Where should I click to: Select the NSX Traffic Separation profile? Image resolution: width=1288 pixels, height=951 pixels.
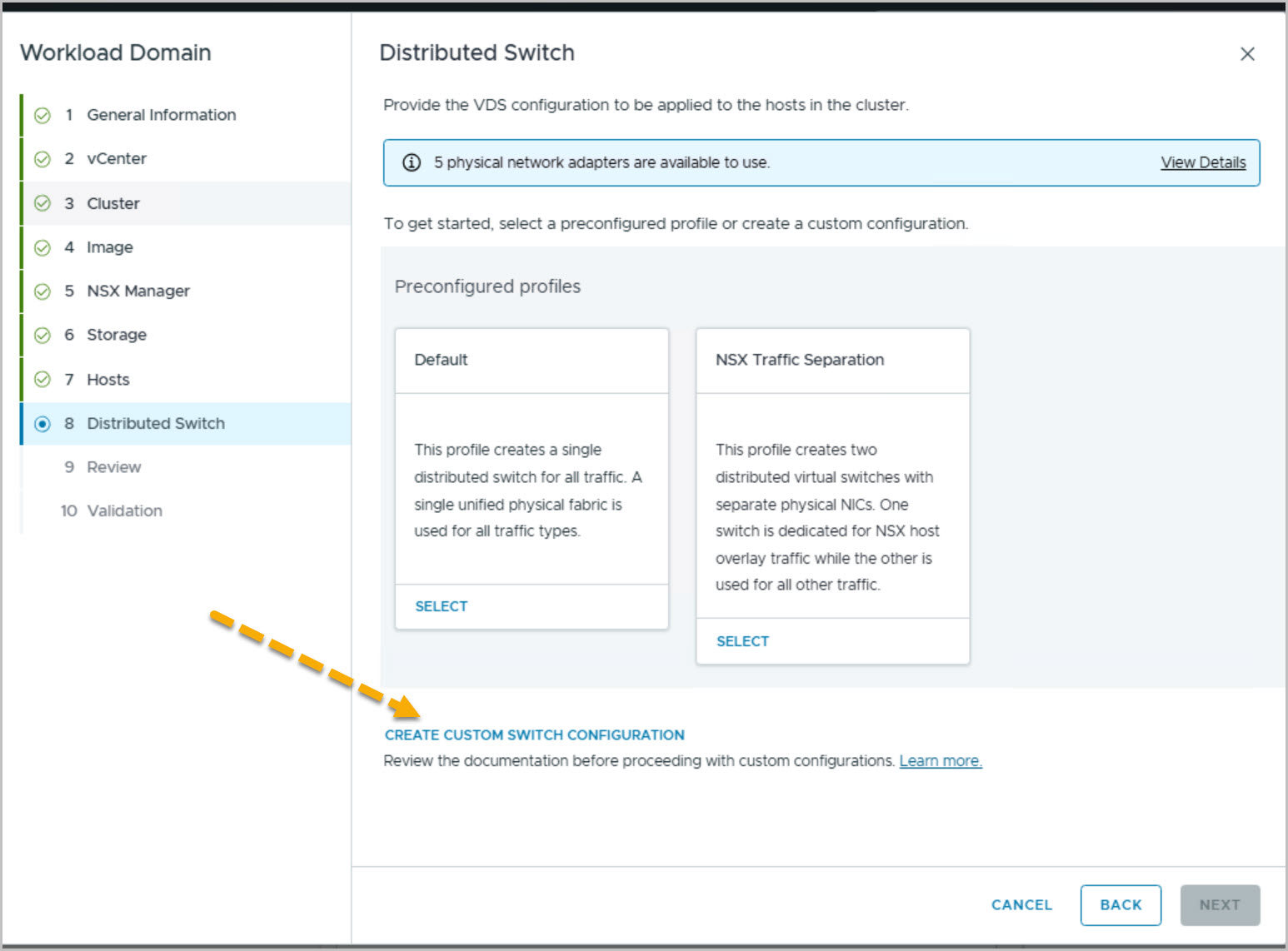click(x=742, y=641)
